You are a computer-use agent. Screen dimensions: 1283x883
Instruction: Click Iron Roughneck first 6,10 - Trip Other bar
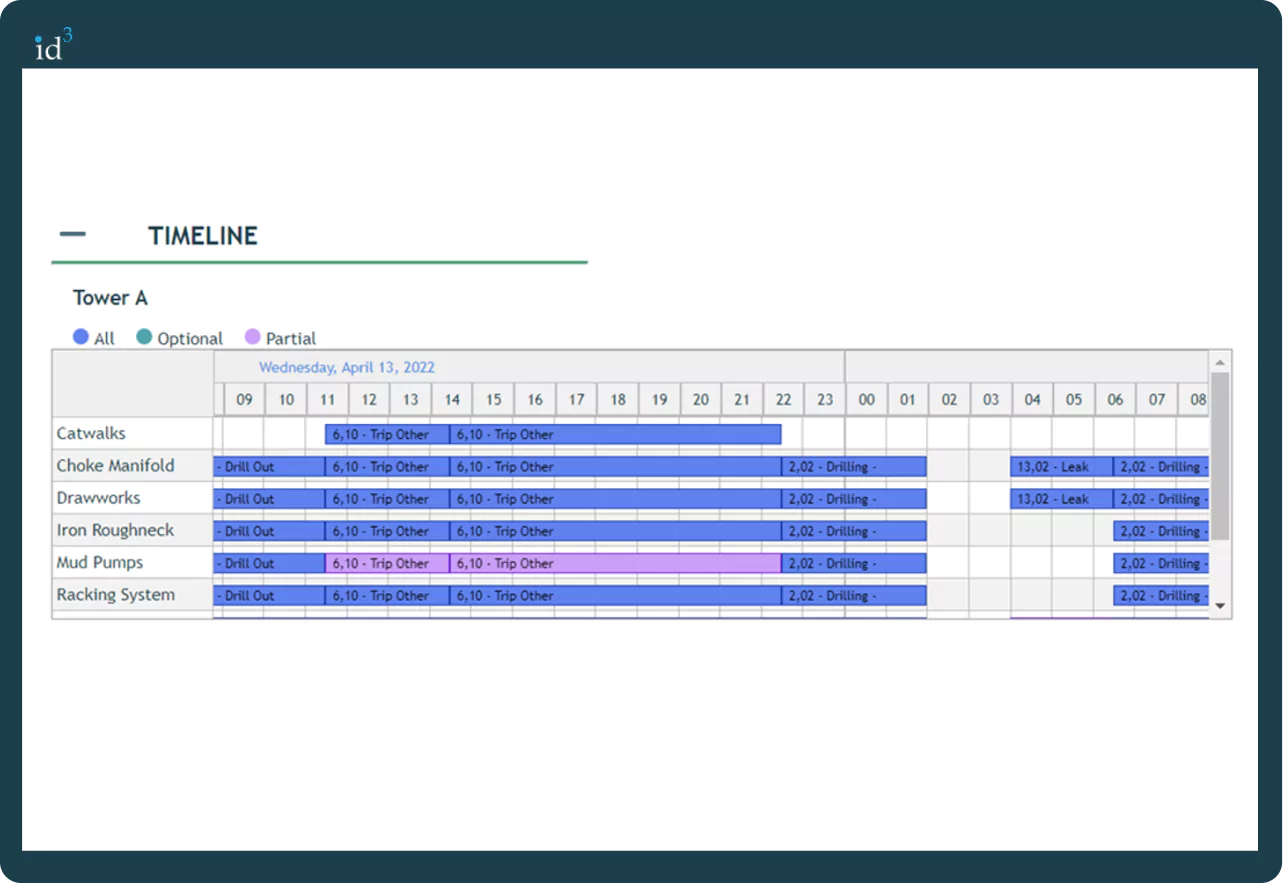387,531
